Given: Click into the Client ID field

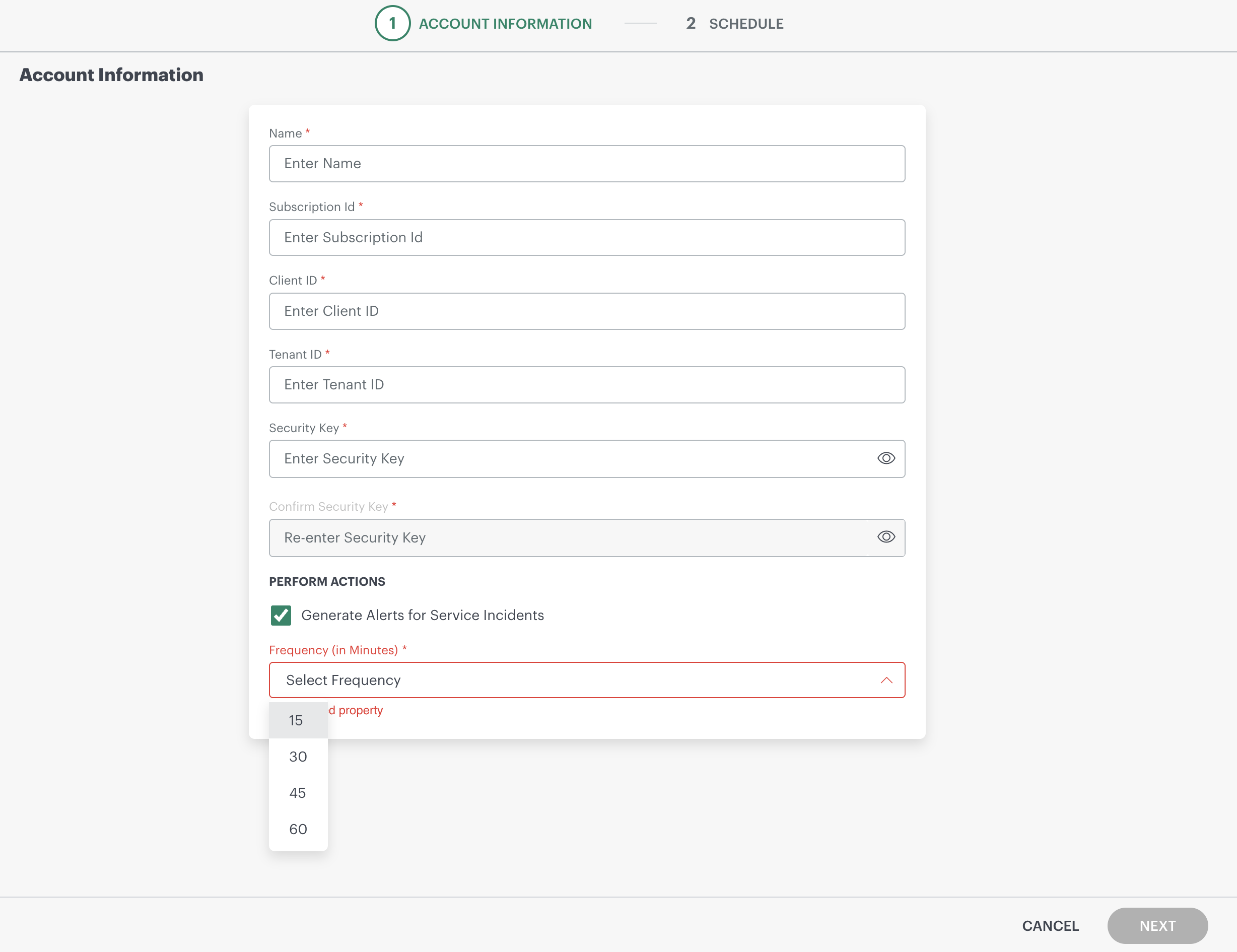Looking at the screenshot, I should pyautogui.click(x=586, y=311).
